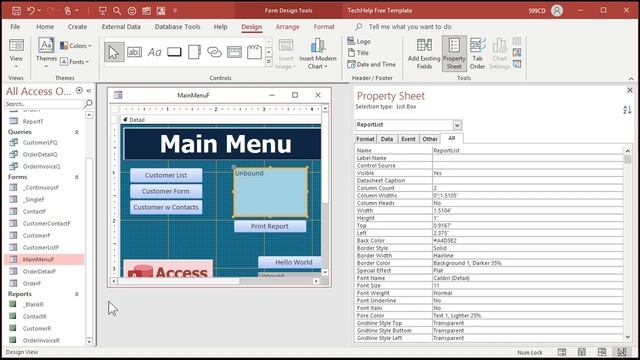This screenshot has width=640, height=360.
Task: Open the View dropdown
Action: [x=16, y=67]
